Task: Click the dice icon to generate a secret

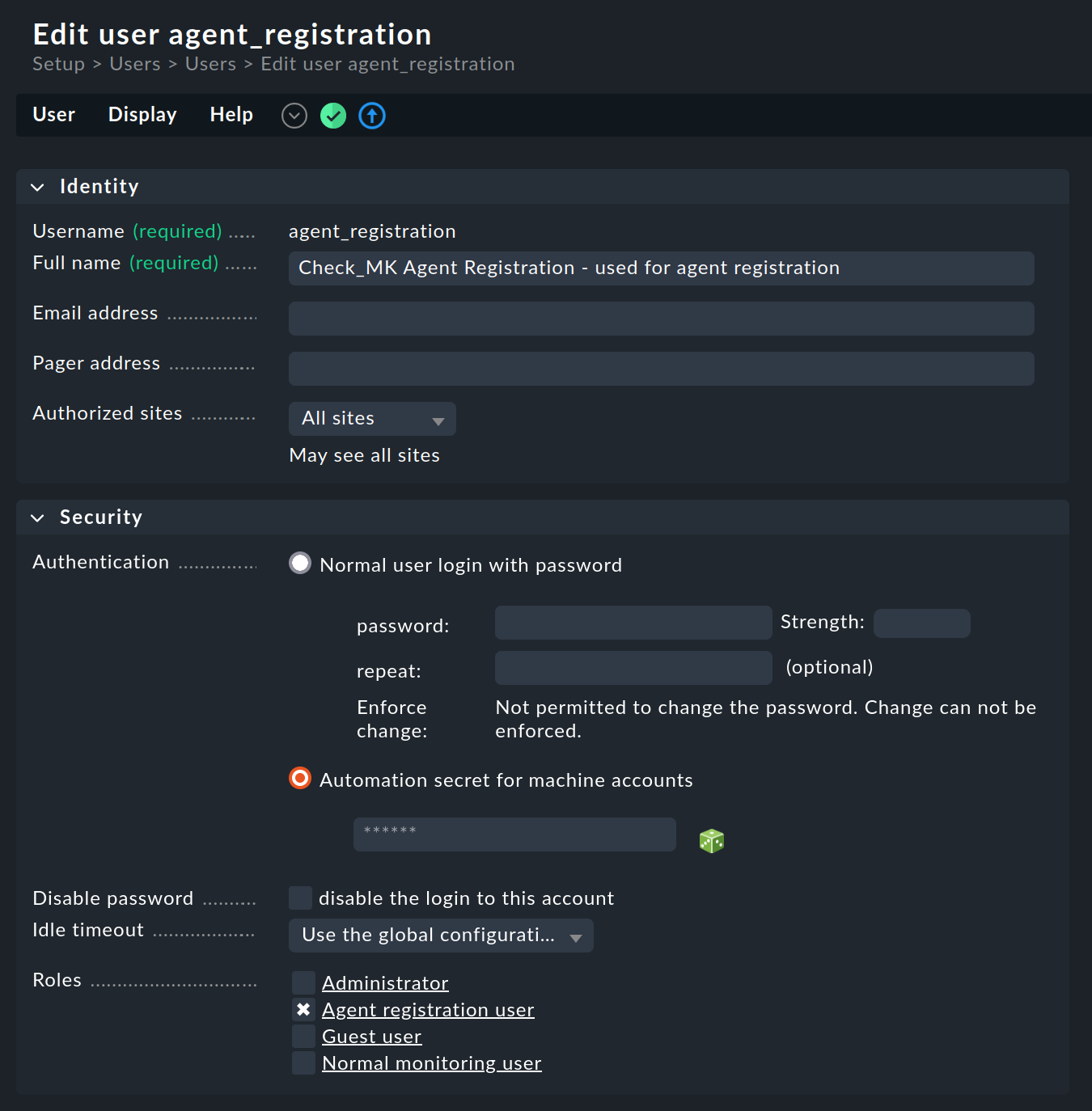Action: coord(711,840)
